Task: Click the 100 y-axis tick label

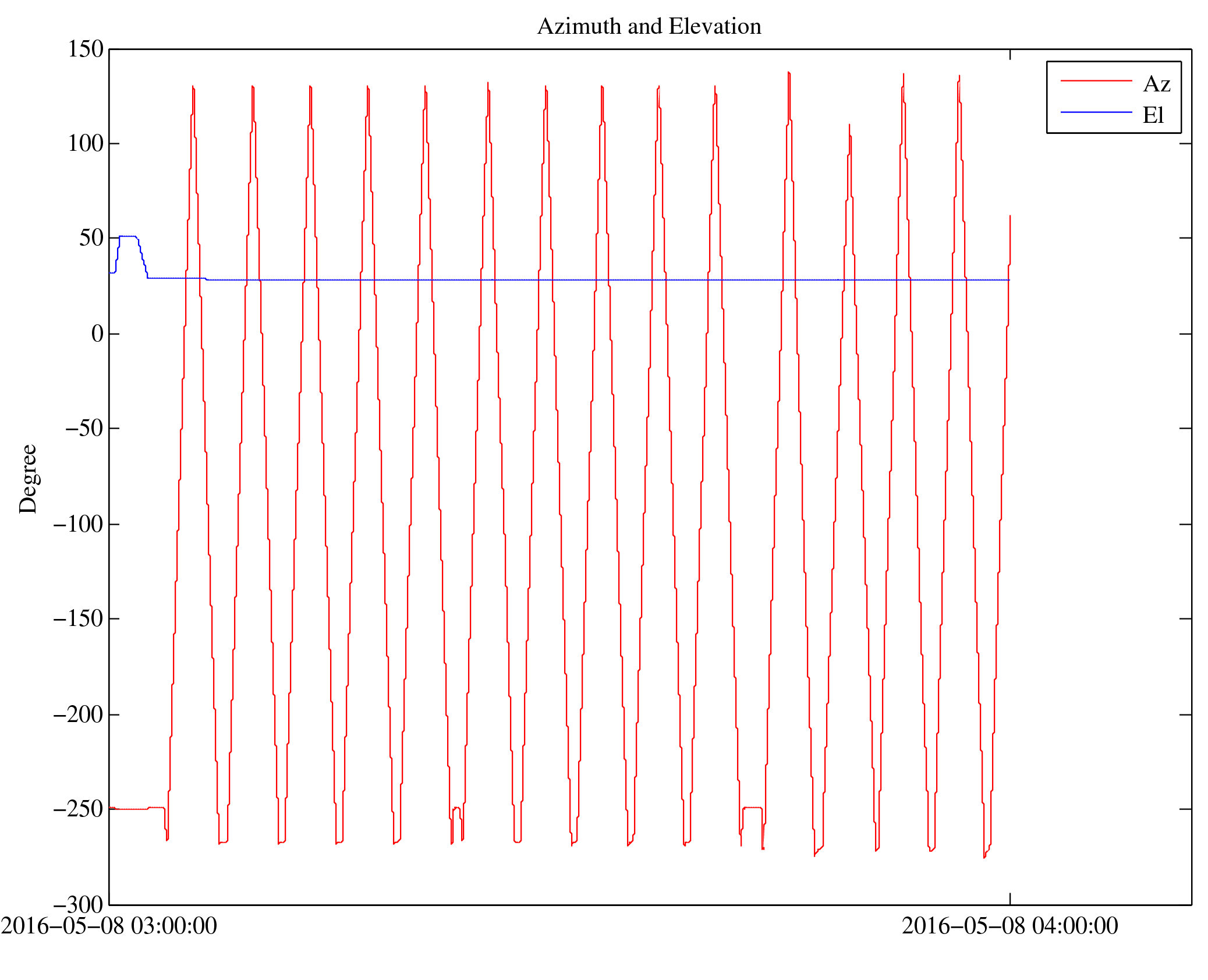Action: (x=86, y=144)
